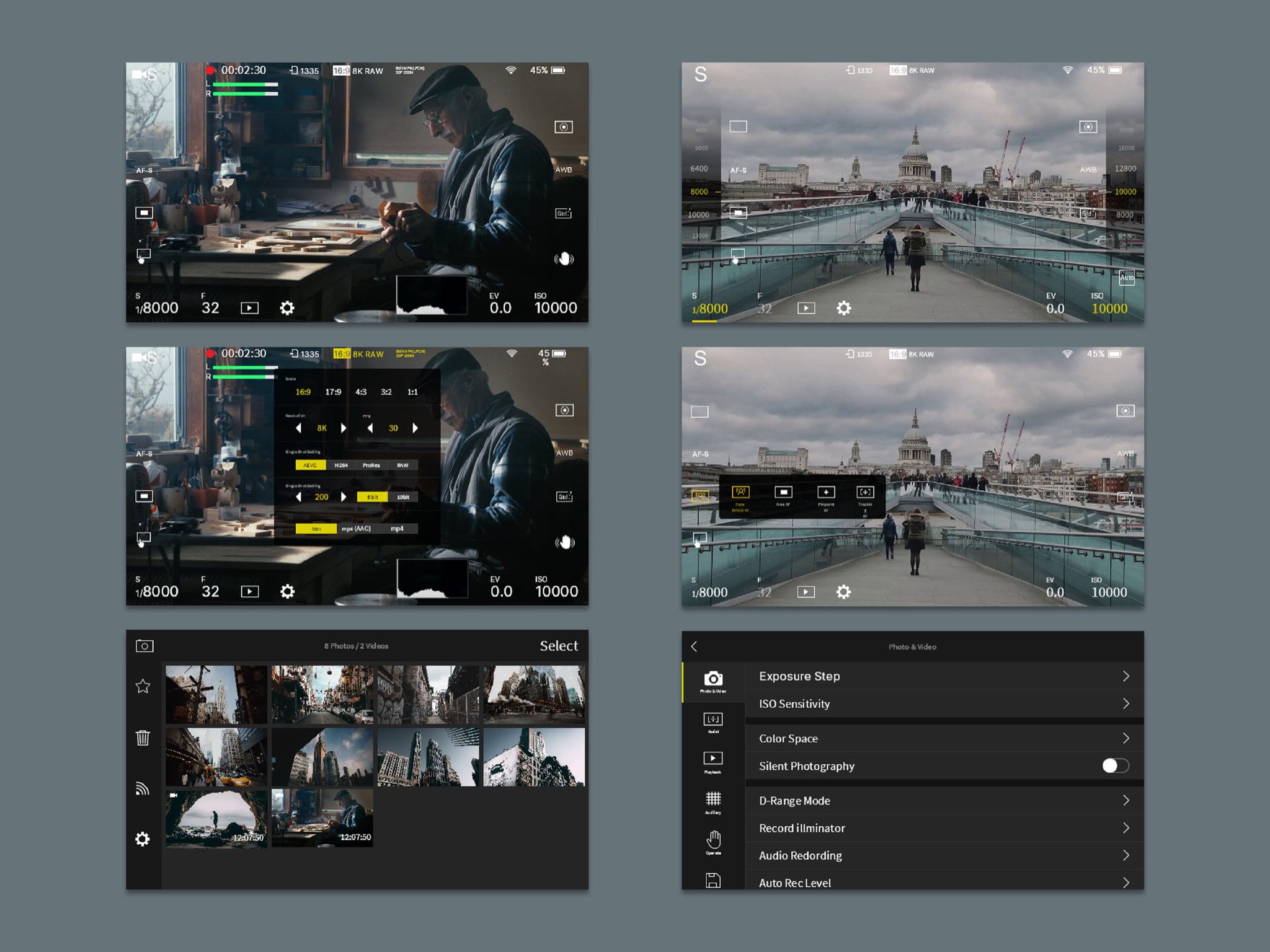Viewport: 1270px width, 952px height.
Task: Tap AF area icon on the format-panel screen
Action: tap(144, 496)
